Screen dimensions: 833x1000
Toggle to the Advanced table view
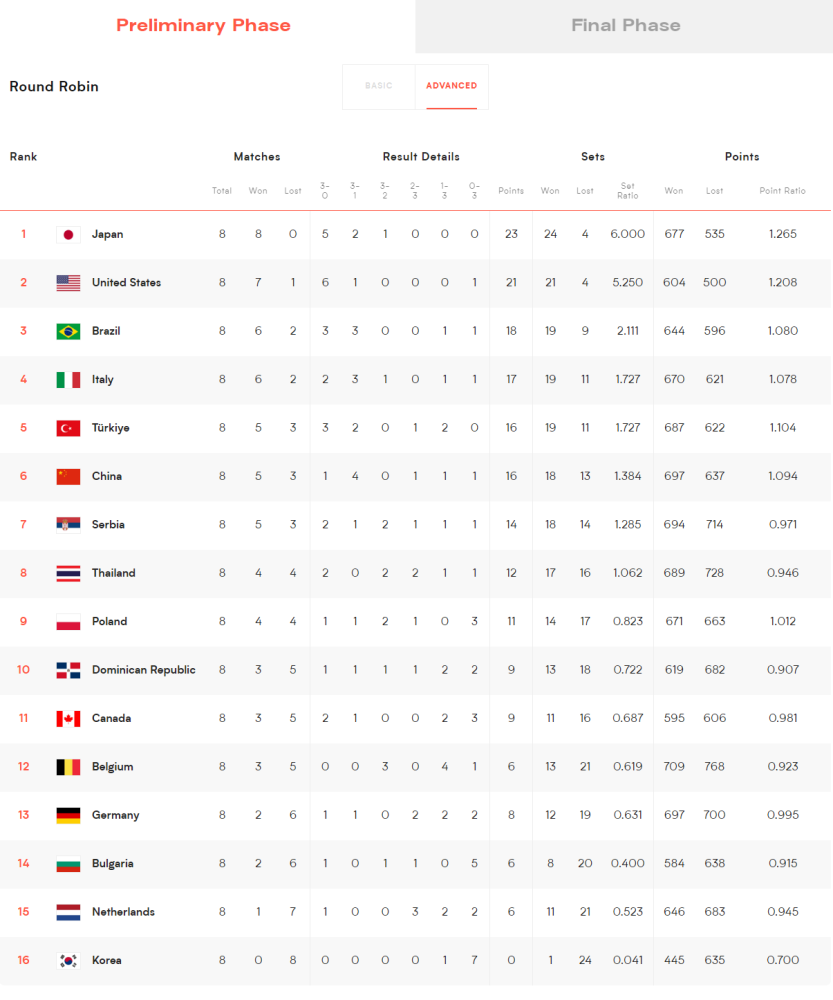pos(452,86)
